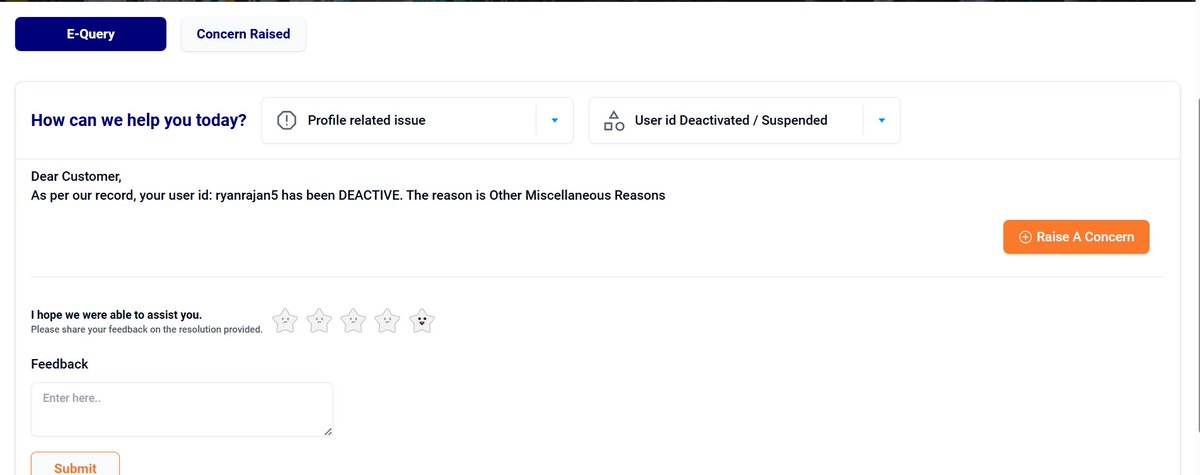Open User id Deactivated / Suspended dropdown
The image size is (1200, 475).
[x=744, y=120]
